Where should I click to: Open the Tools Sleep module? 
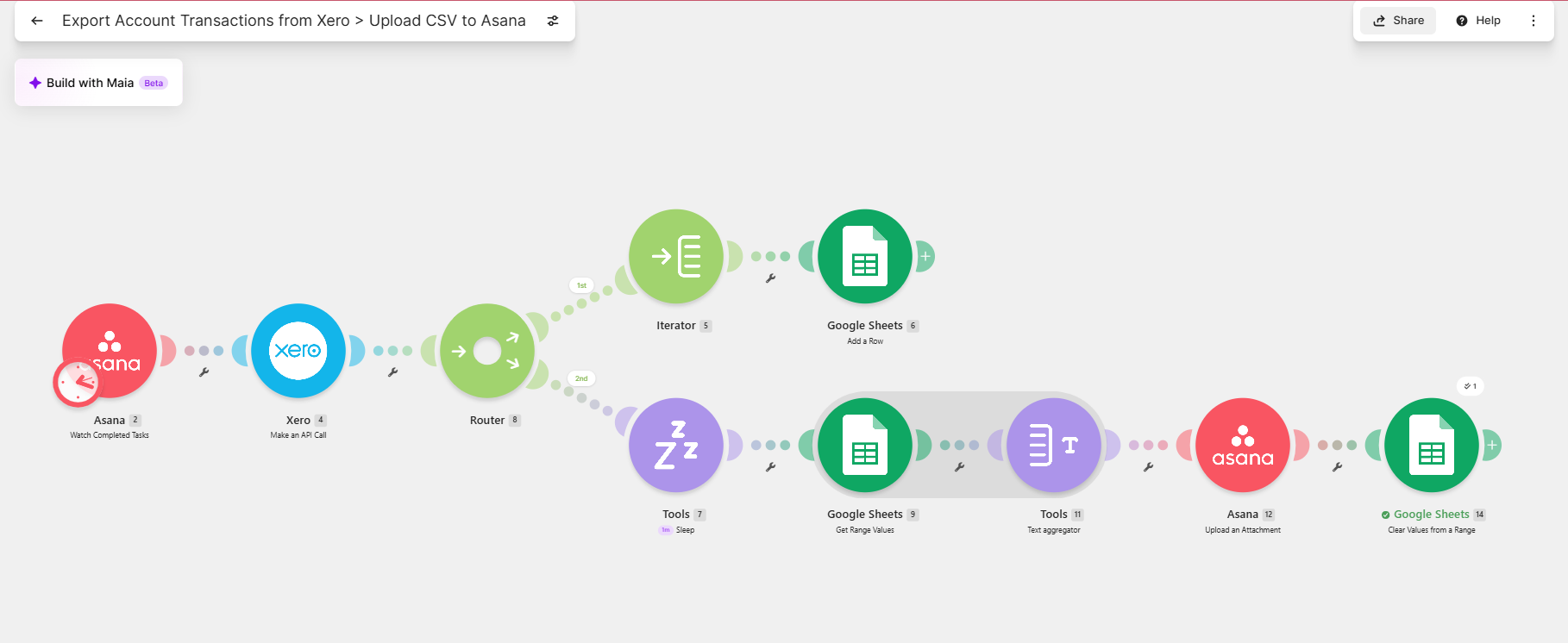[676, 445]
